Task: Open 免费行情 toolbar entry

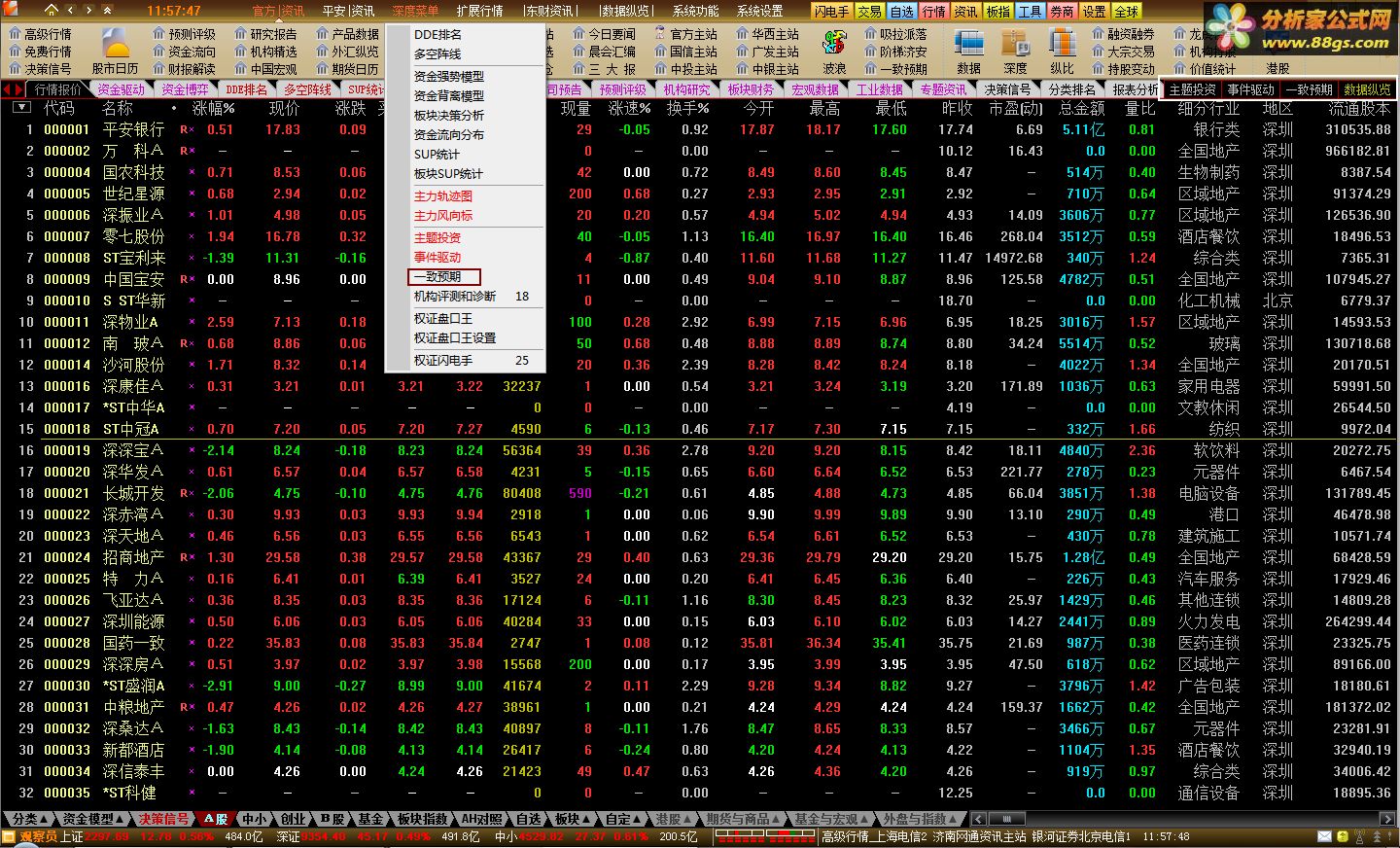Action: (40, 52)
